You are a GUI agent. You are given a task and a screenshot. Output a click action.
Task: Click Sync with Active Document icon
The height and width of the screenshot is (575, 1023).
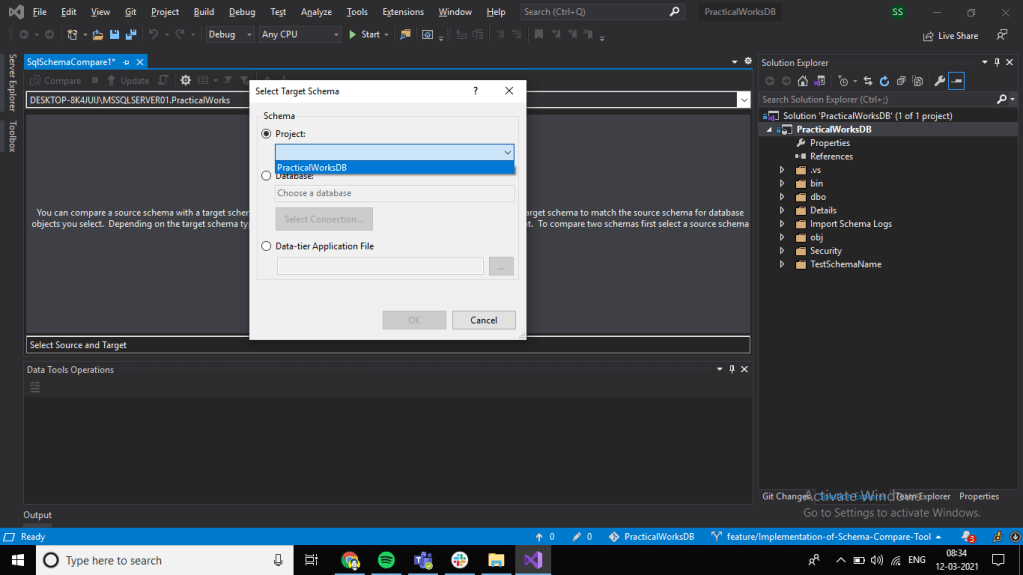(868, 81)
